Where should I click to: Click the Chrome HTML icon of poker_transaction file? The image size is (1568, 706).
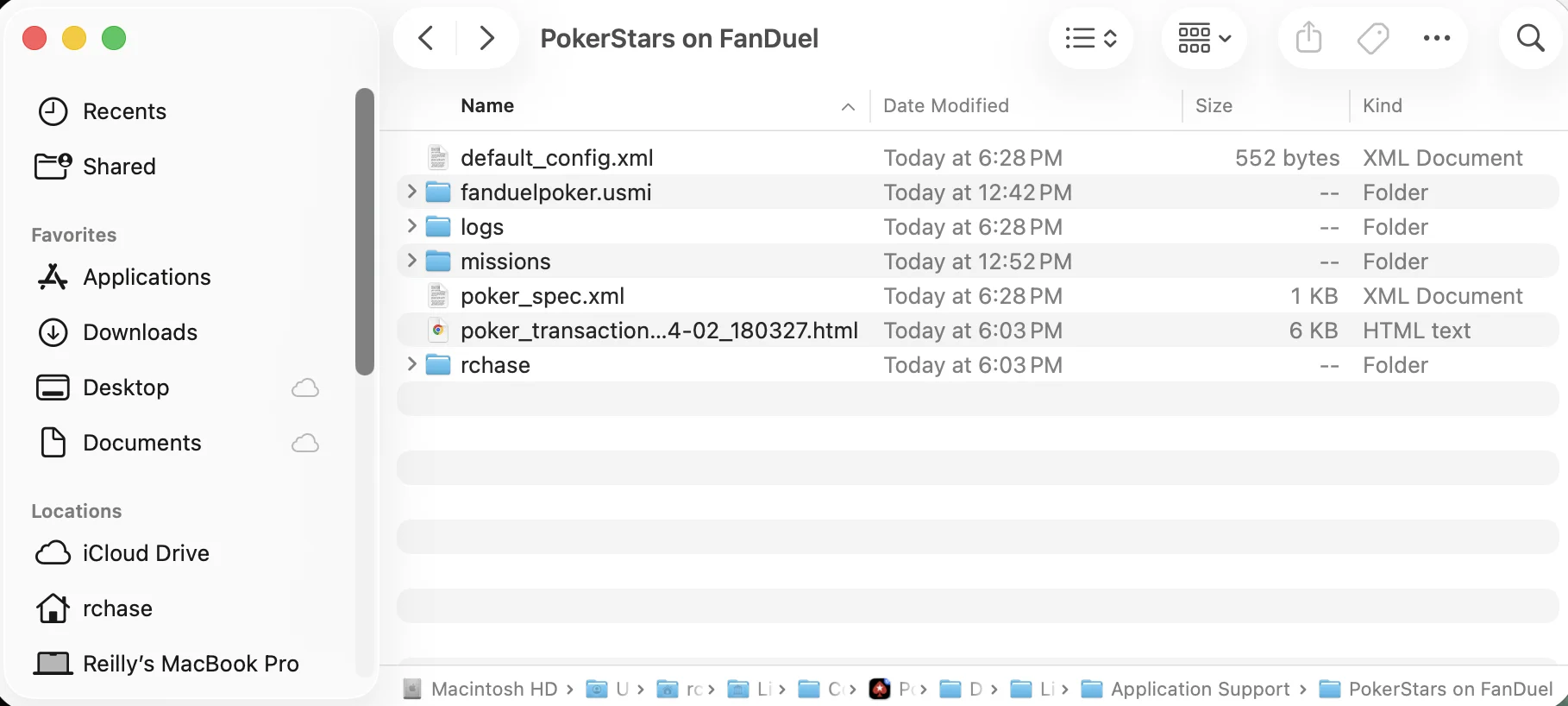coord(438,330)
